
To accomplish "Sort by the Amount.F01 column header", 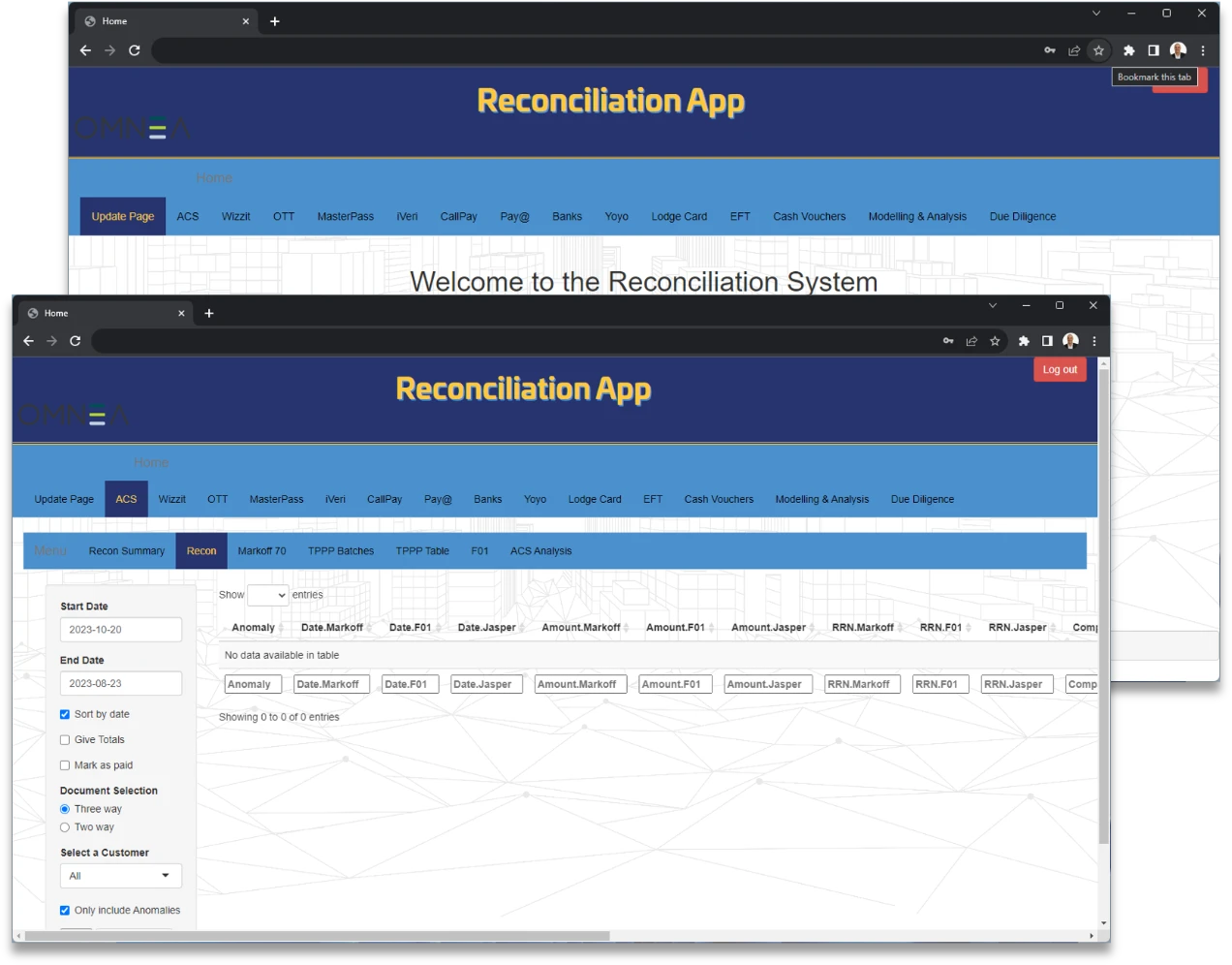I will coord(676,628).
